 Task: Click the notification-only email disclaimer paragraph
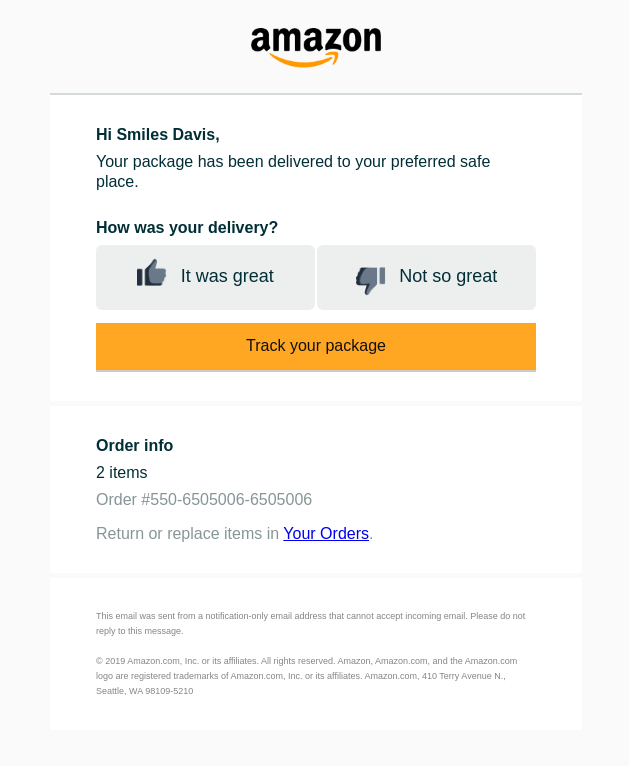tap(311, 624)
